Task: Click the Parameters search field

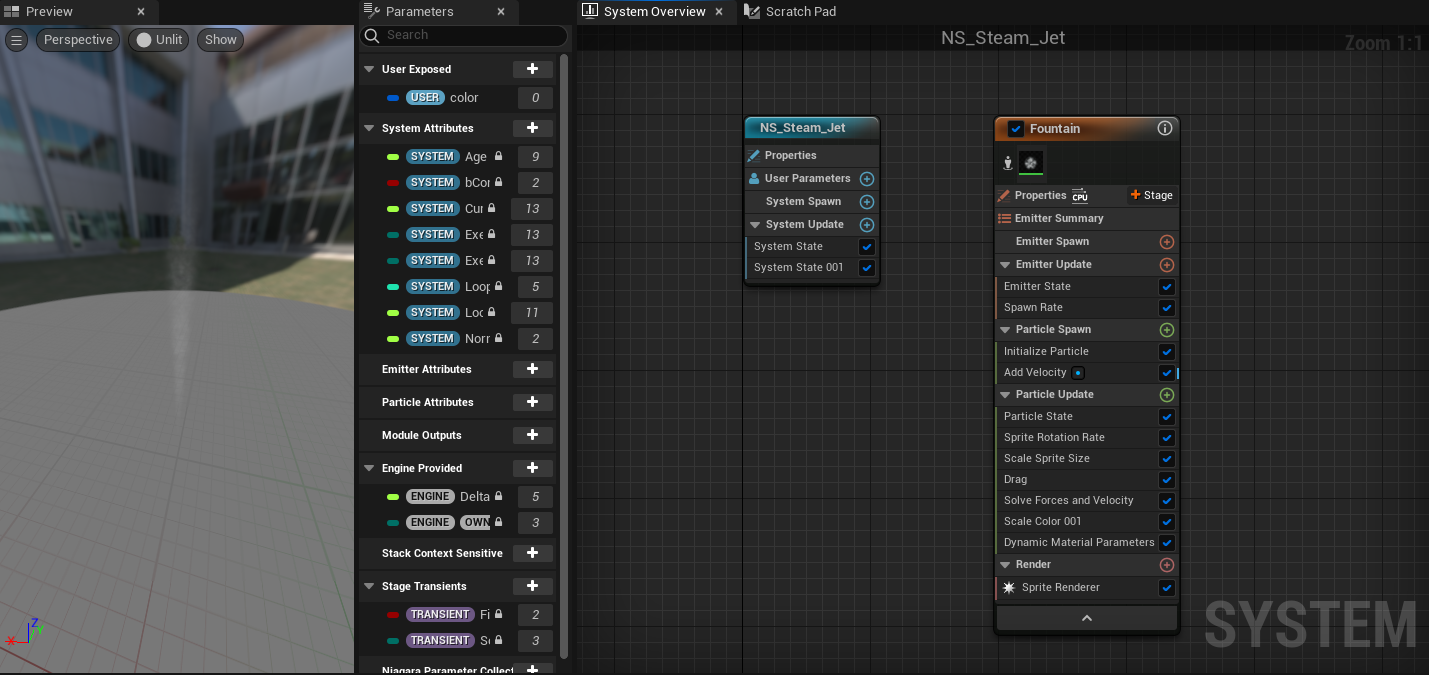Action: pyautogui.click(x=470, y=35)
